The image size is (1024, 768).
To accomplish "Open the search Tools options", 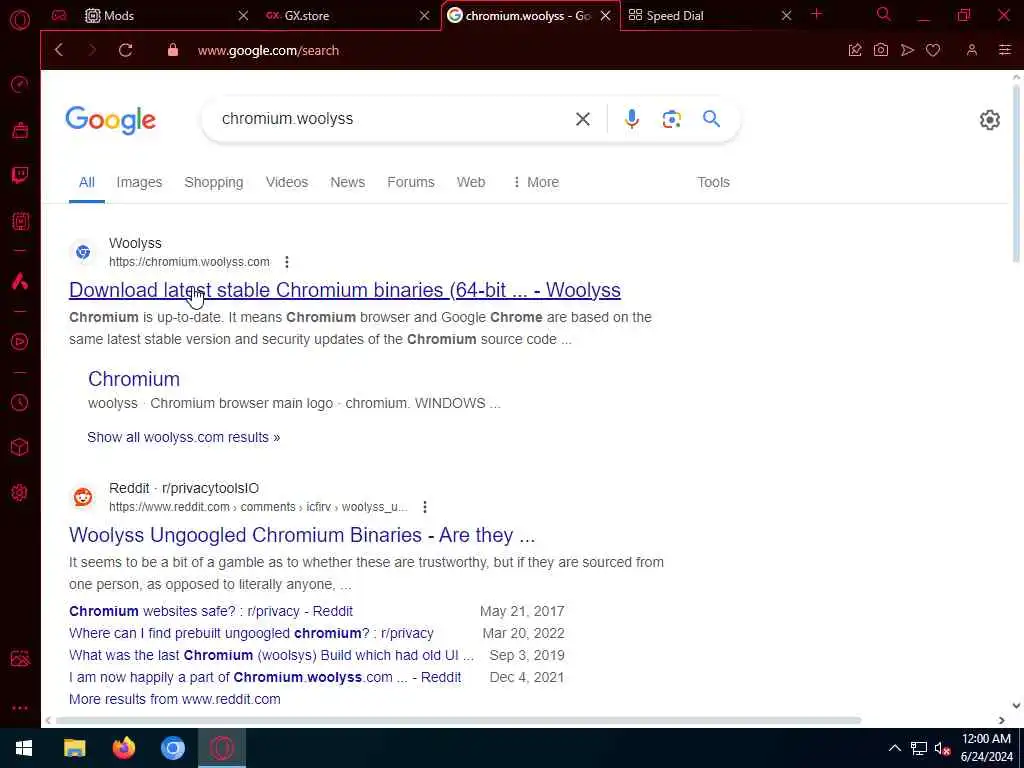I will coord(713,182).
